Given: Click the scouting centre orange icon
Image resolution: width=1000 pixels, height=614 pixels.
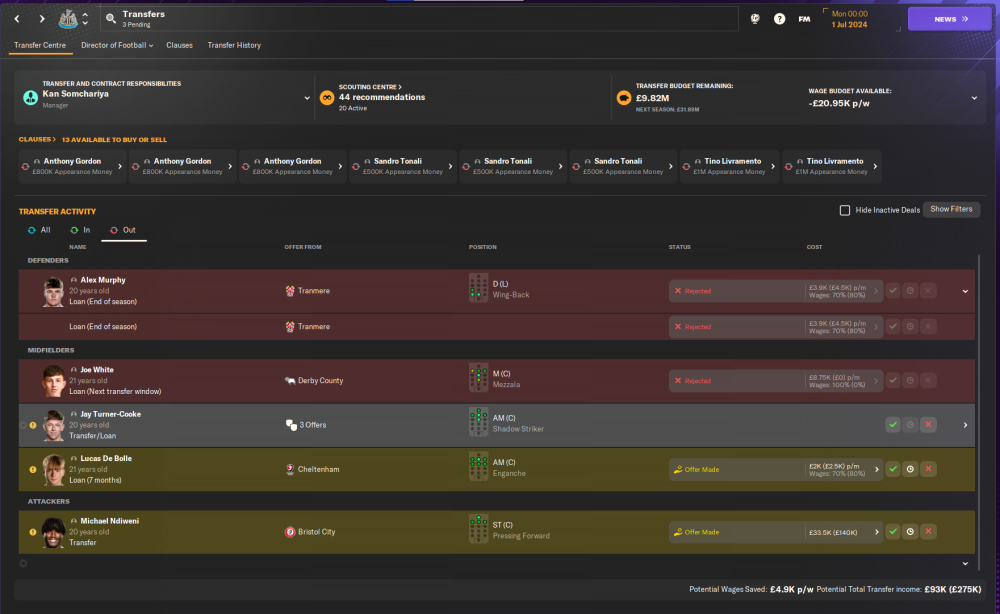Looking at the screenshot, I should 327,98.
